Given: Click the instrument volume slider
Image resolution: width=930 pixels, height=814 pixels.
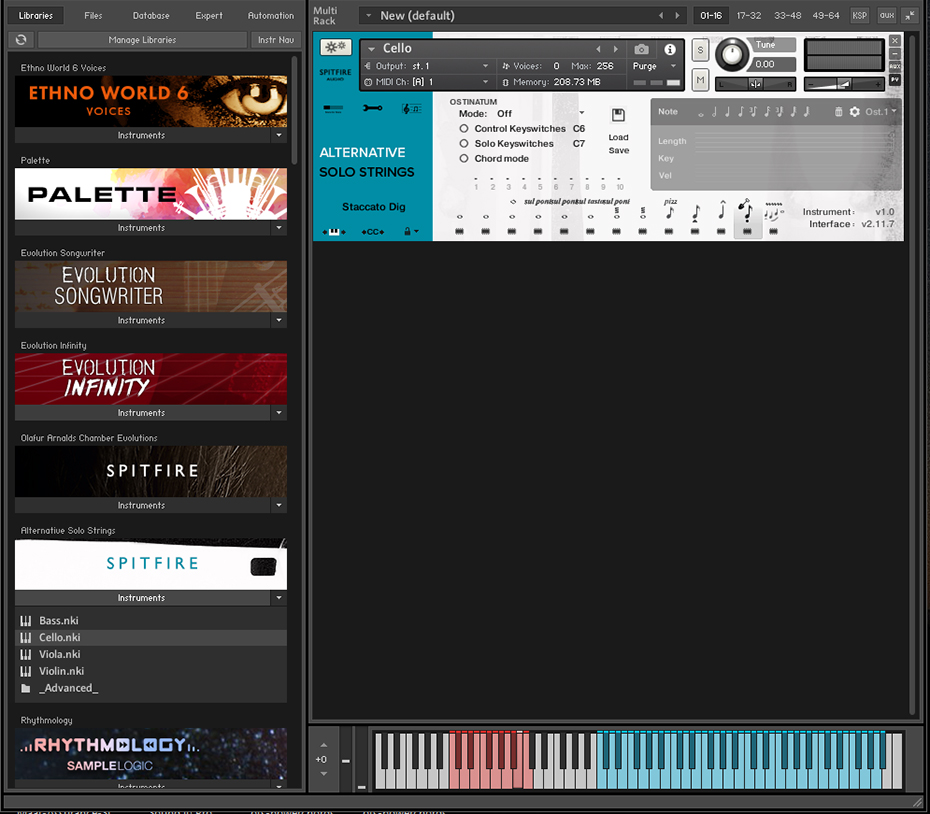Looking at the screenshot, I should click(x=844, y=84).
